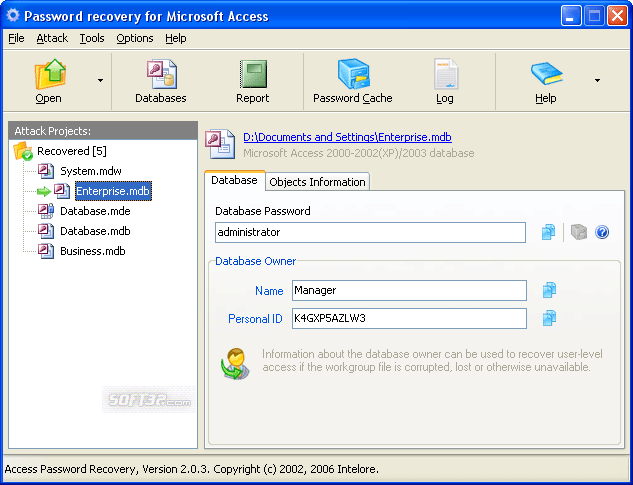The width and height of the screenshot is (633, 485).
Task: Expand the dropdown arrow next to Open
Action: (100, 80)
